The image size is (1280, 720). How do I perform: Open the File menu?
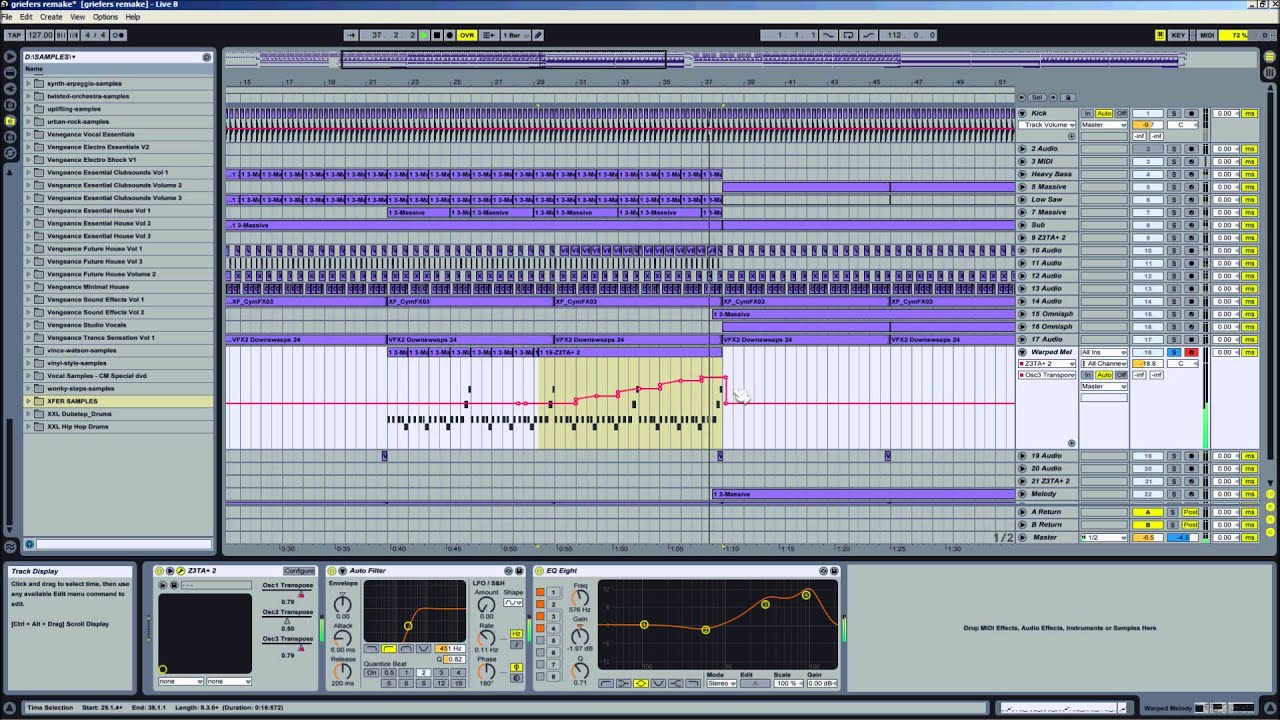[x=7, y=17]
